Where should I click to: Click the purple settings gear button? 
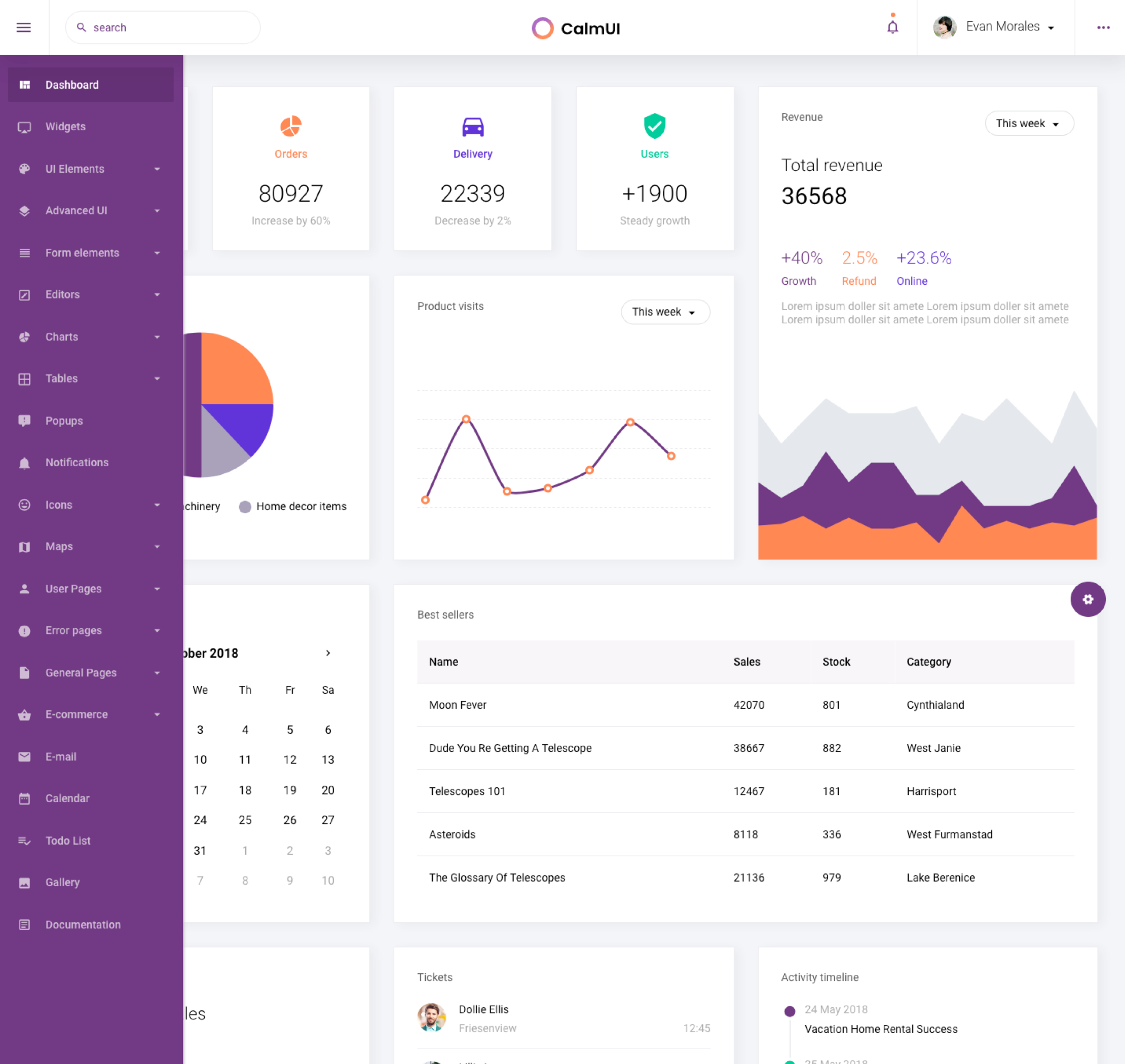coord(1087,599)
